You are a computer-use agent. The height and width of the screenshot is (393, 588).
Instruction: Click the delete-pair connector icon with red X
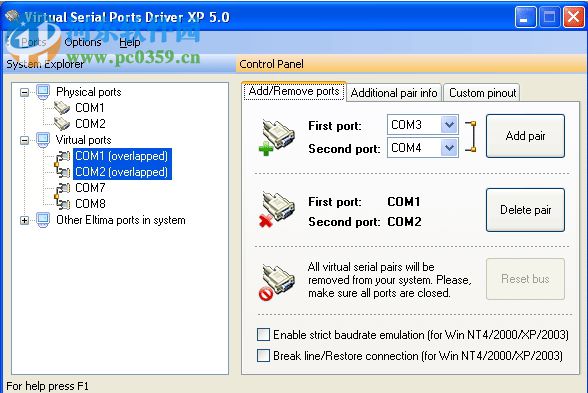(x=276, y=209)
